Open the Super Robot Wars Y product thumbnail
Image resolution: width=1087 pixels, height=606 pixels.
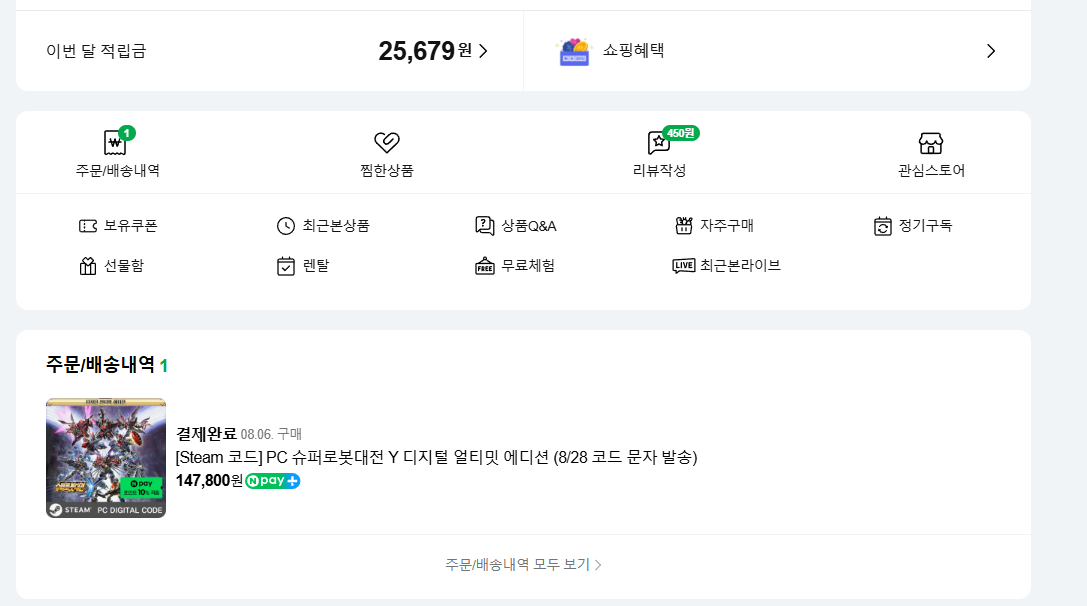click(106, 458)
